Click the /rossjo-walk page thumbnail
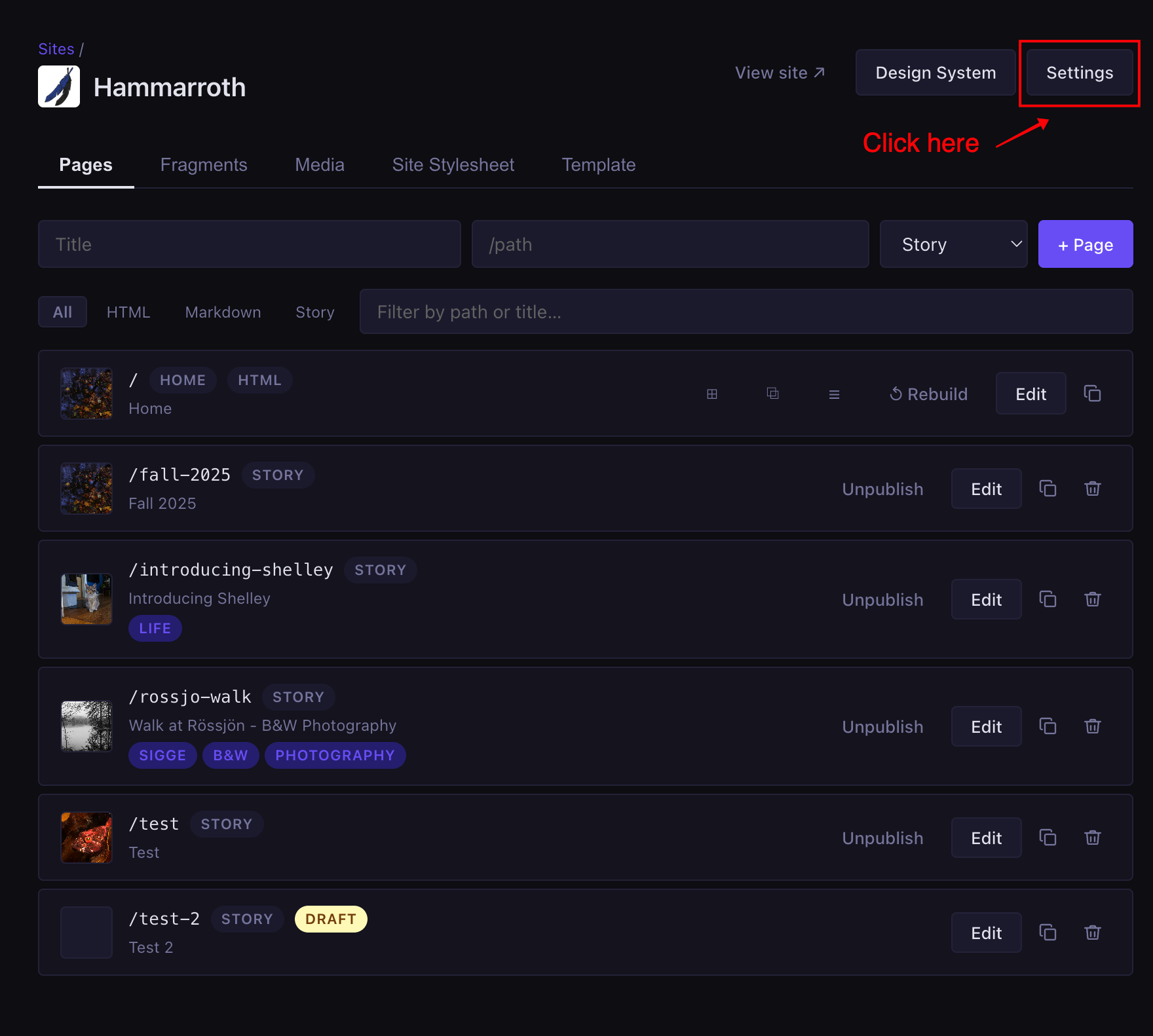1153x1036 pixels. pos(86,726)
